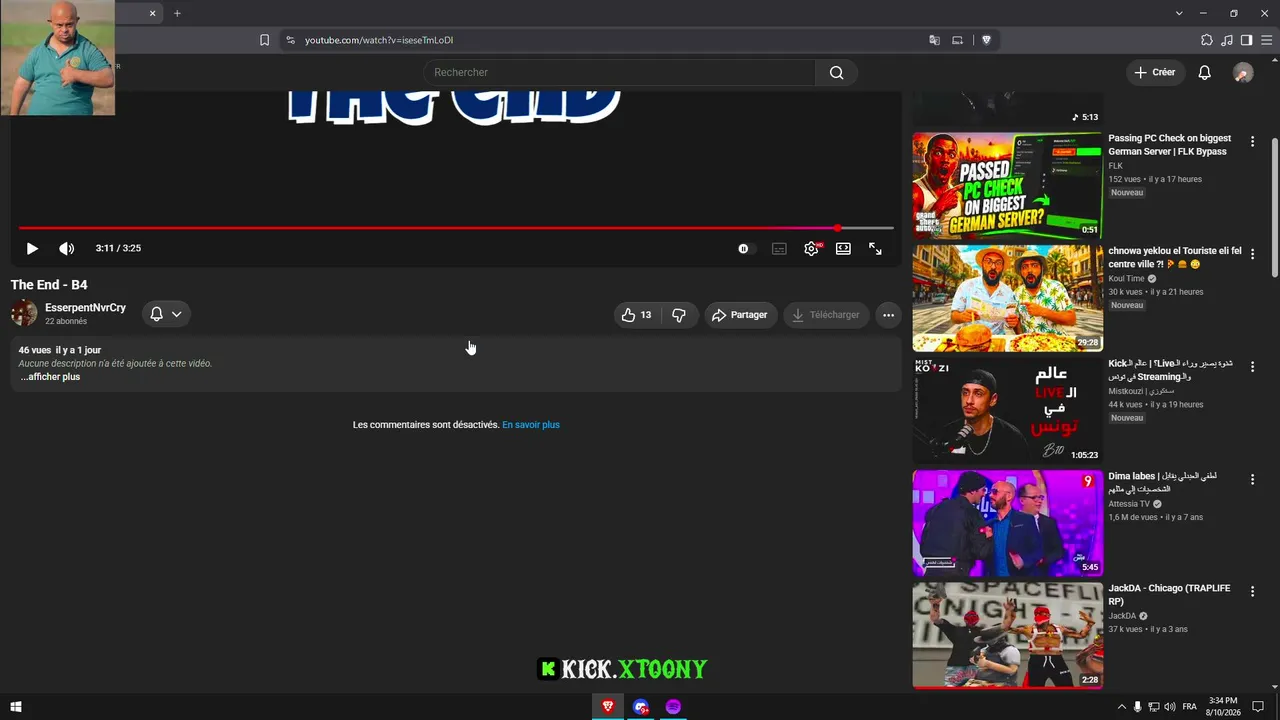Screen dimensions: 1280x720
Task: Open the EsserpentNvrCry channel name link
Action: click(85, 308)
